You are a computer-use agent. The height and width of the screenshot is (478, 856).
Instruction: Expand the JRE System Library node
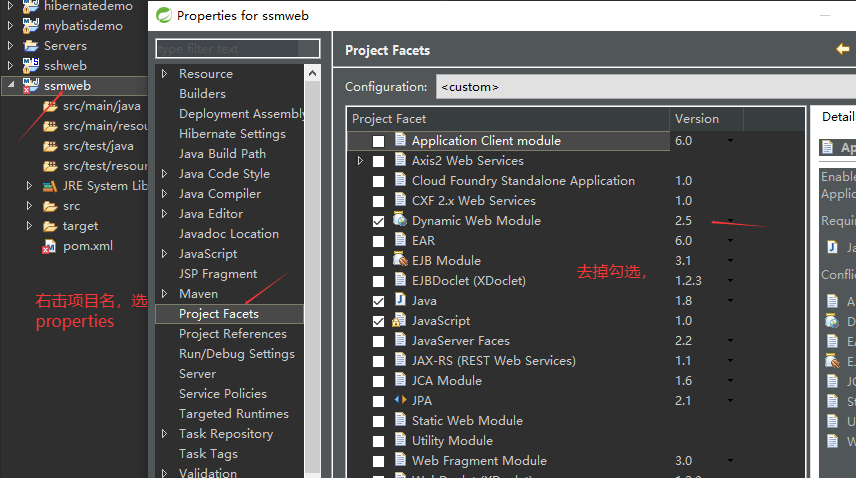(x=29, y=186)
